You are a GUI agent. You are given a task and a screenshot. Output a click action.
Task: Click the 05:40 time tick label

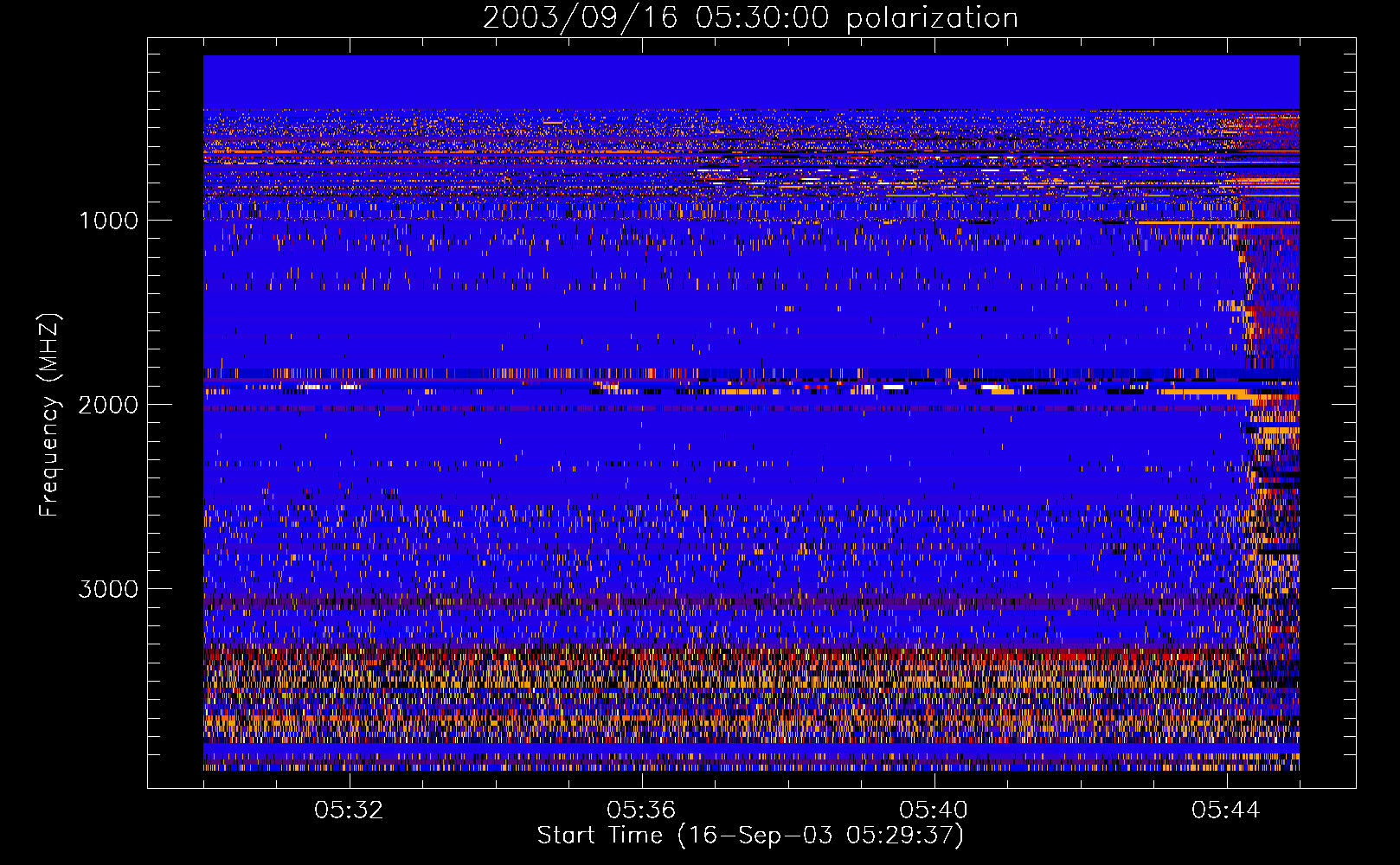coord(934,811)
